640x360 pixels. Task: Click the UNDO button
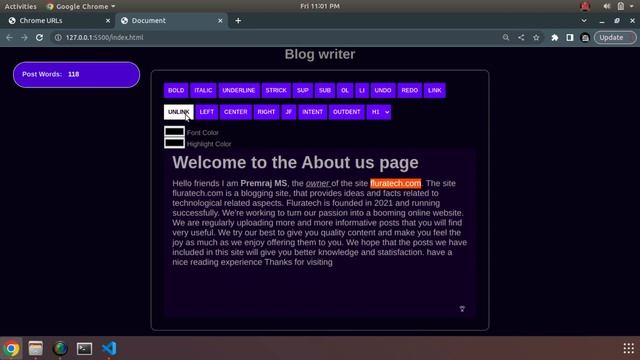point(383,90)
